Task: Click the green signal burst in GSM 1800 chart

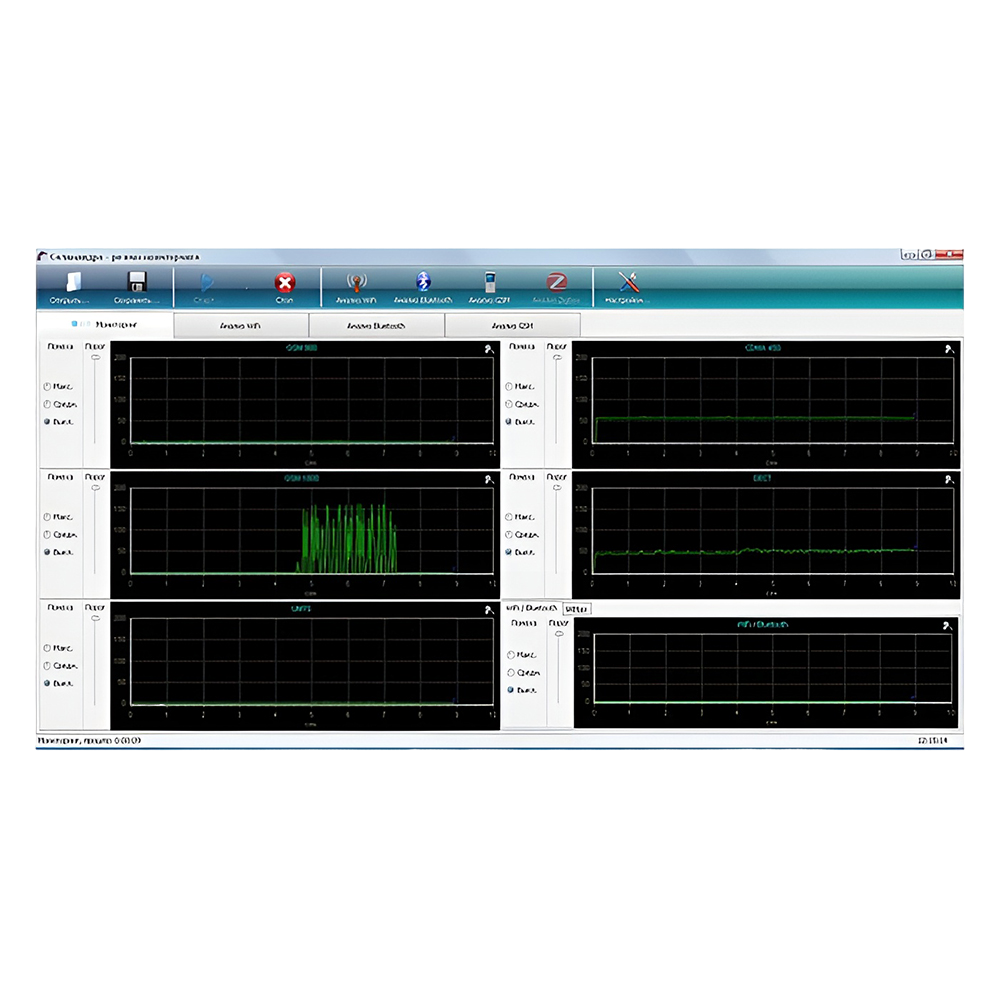Action: click(x=348, y=539)
